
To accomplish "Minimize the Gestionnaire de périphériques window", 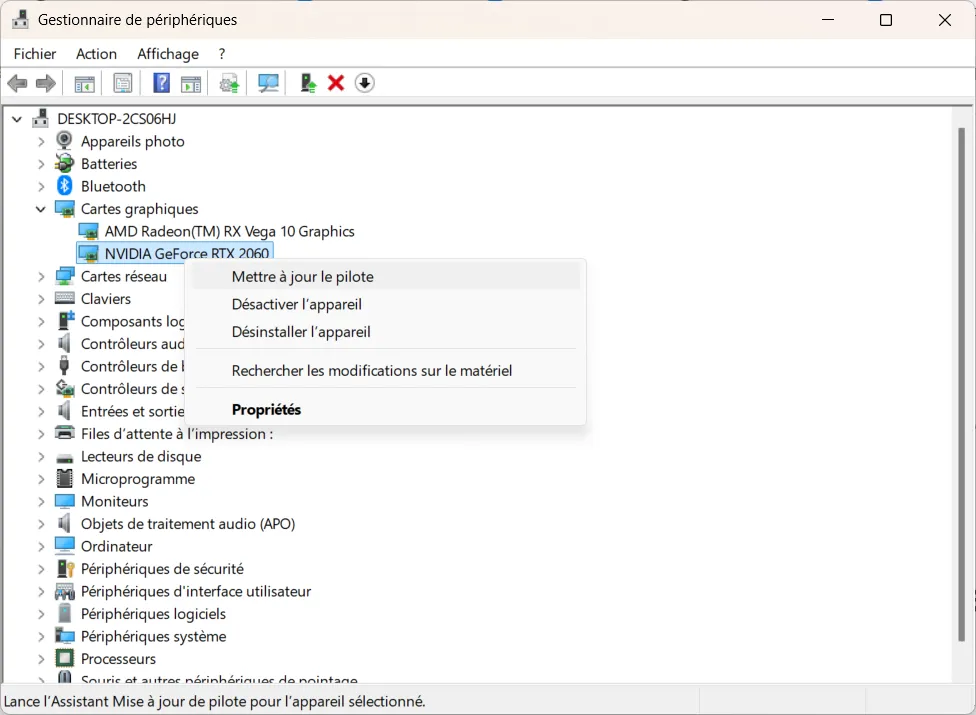I will pos(828,20).
